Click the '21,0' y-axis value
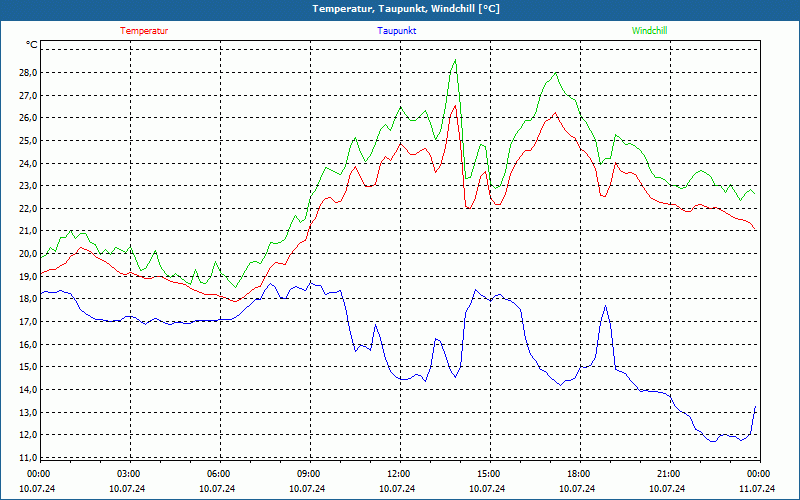 coord(28,231)
